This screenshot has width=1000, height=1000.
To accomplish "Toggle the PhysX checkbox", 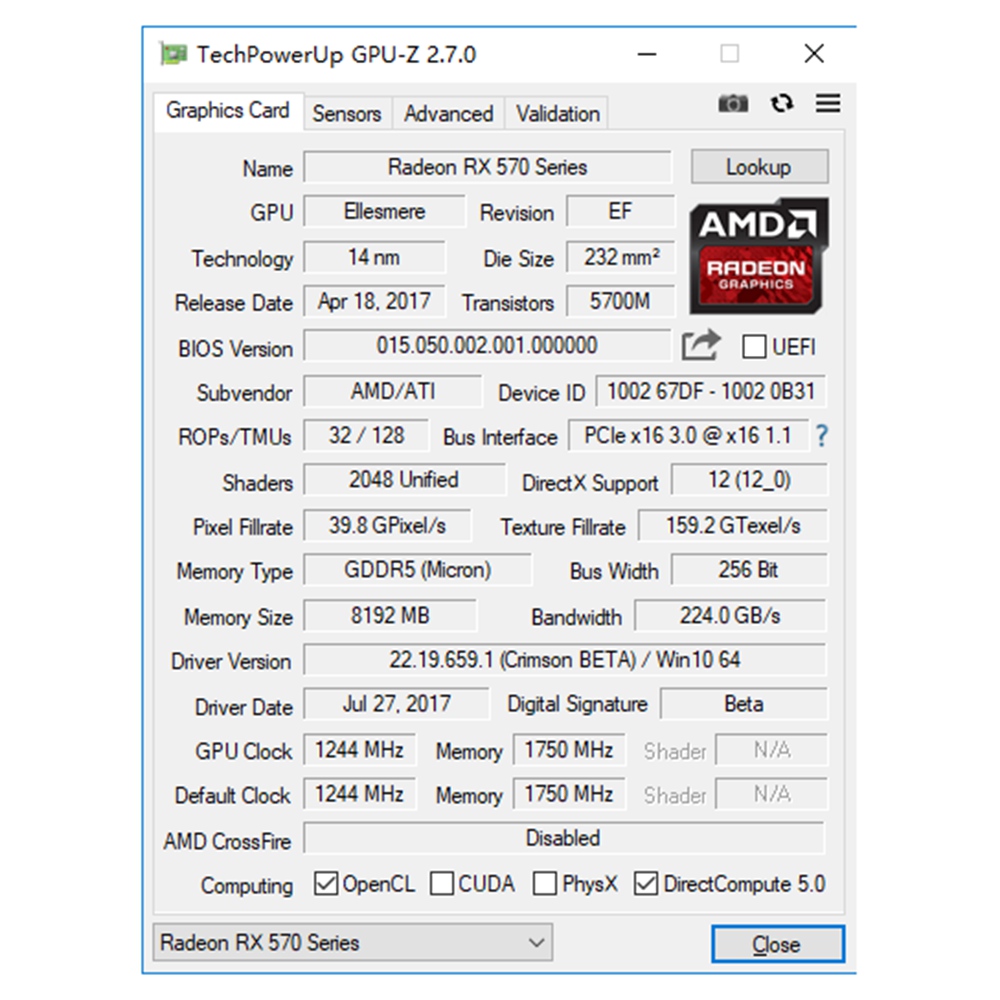I will click(545, 884).
